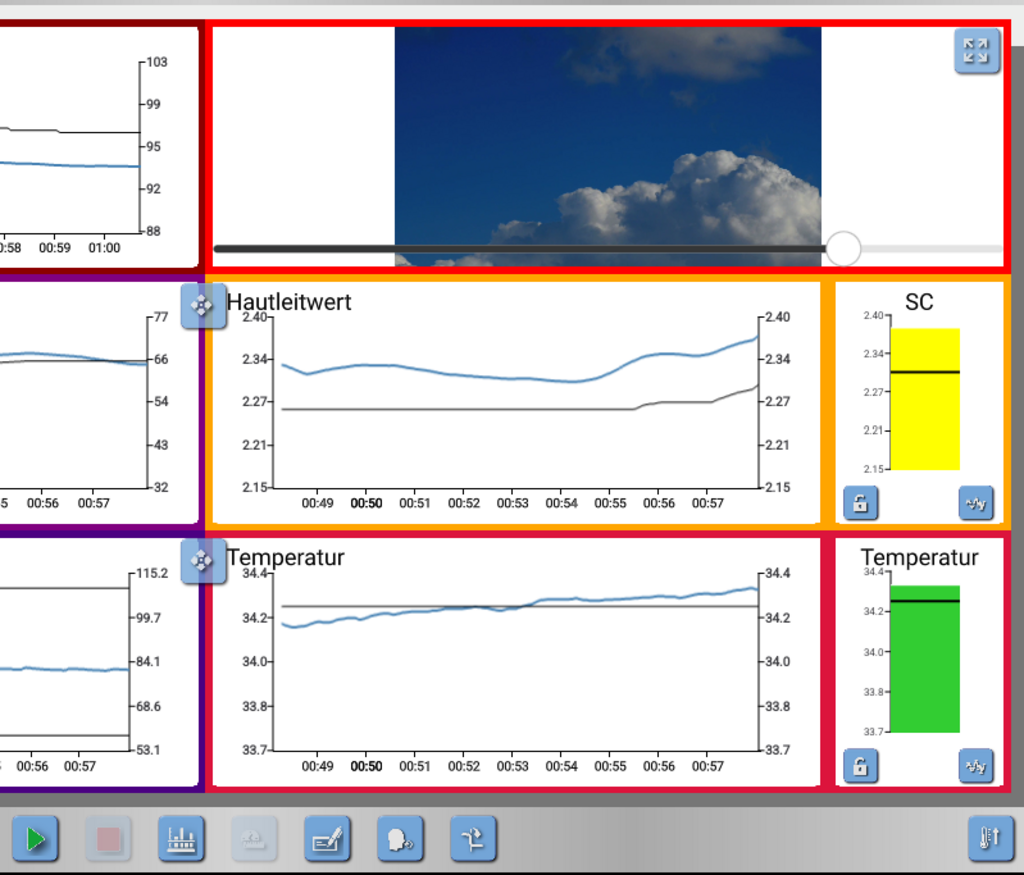Viewport: 1024px width, 875px height.
Task: Click the speaking head audio feedback icon
Action: tap(401, 839)
